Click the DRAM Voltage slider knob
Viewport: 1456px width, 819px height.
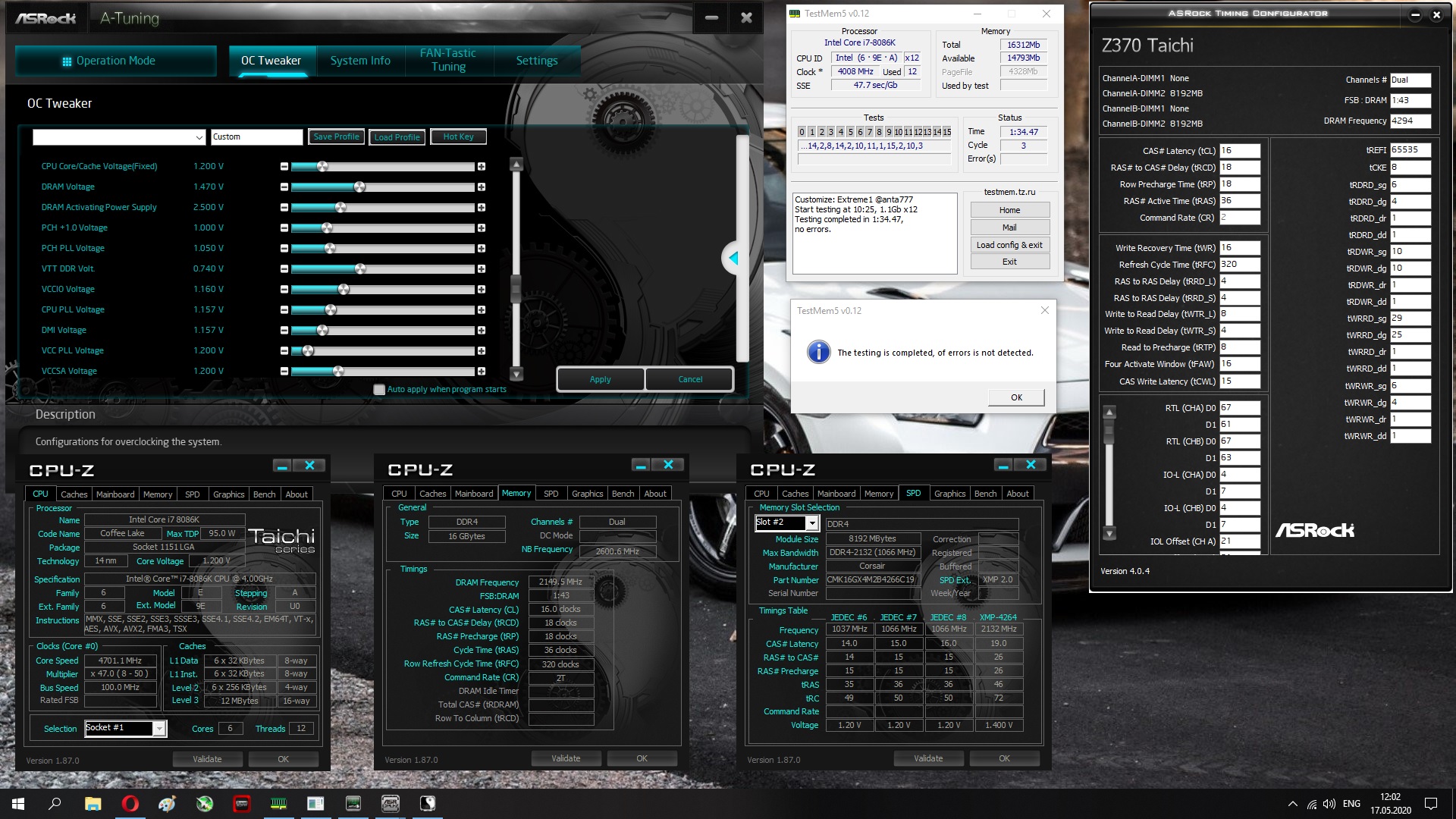pyautogui.click(x=359, y=187)
